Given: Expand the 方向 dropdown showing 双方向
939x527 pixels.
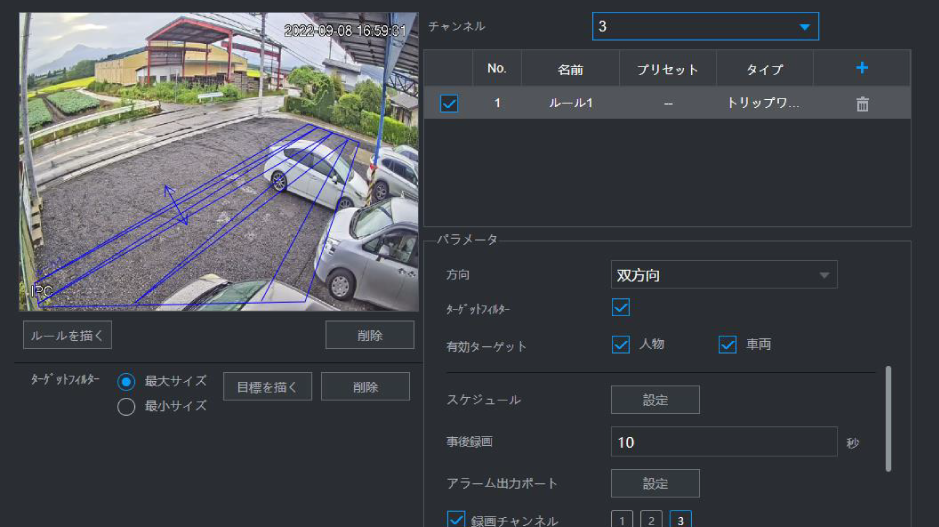Looking at the screenshot, I should tap(724, 275).
